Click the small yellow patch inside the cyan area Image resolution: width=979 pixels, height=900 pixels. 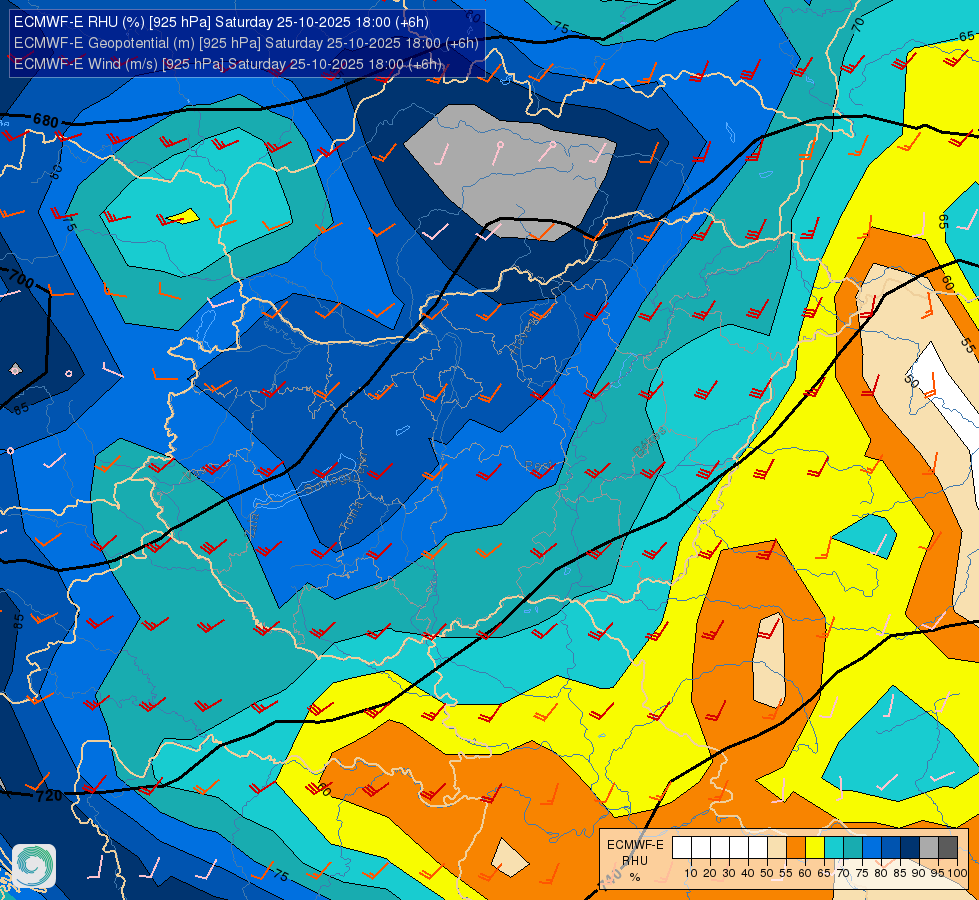tap(184, 216)
